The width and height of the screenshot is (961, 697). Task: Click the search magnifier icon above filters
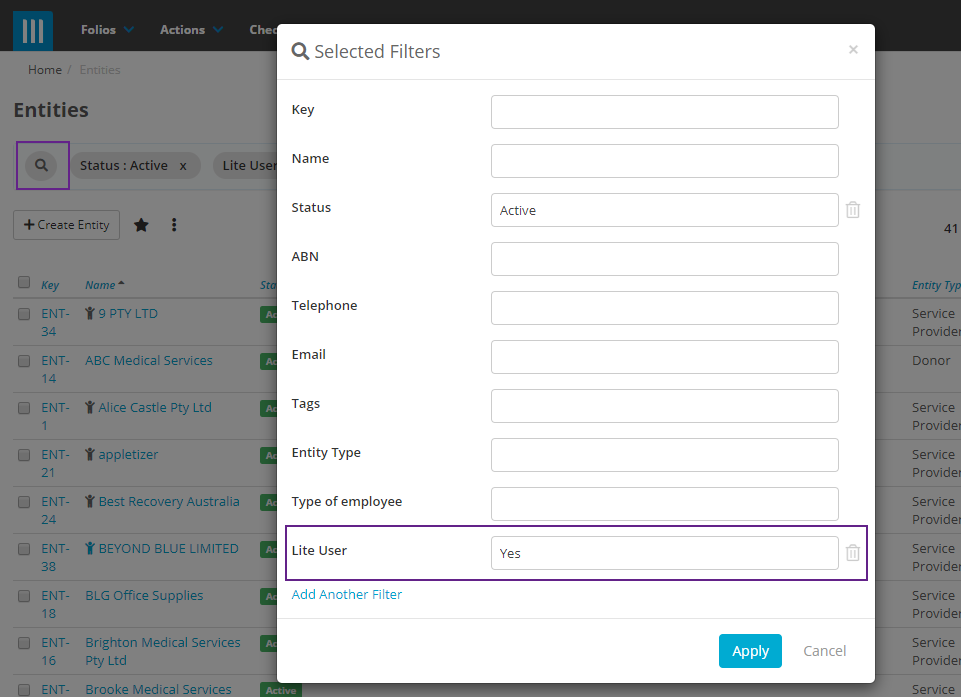42,164
